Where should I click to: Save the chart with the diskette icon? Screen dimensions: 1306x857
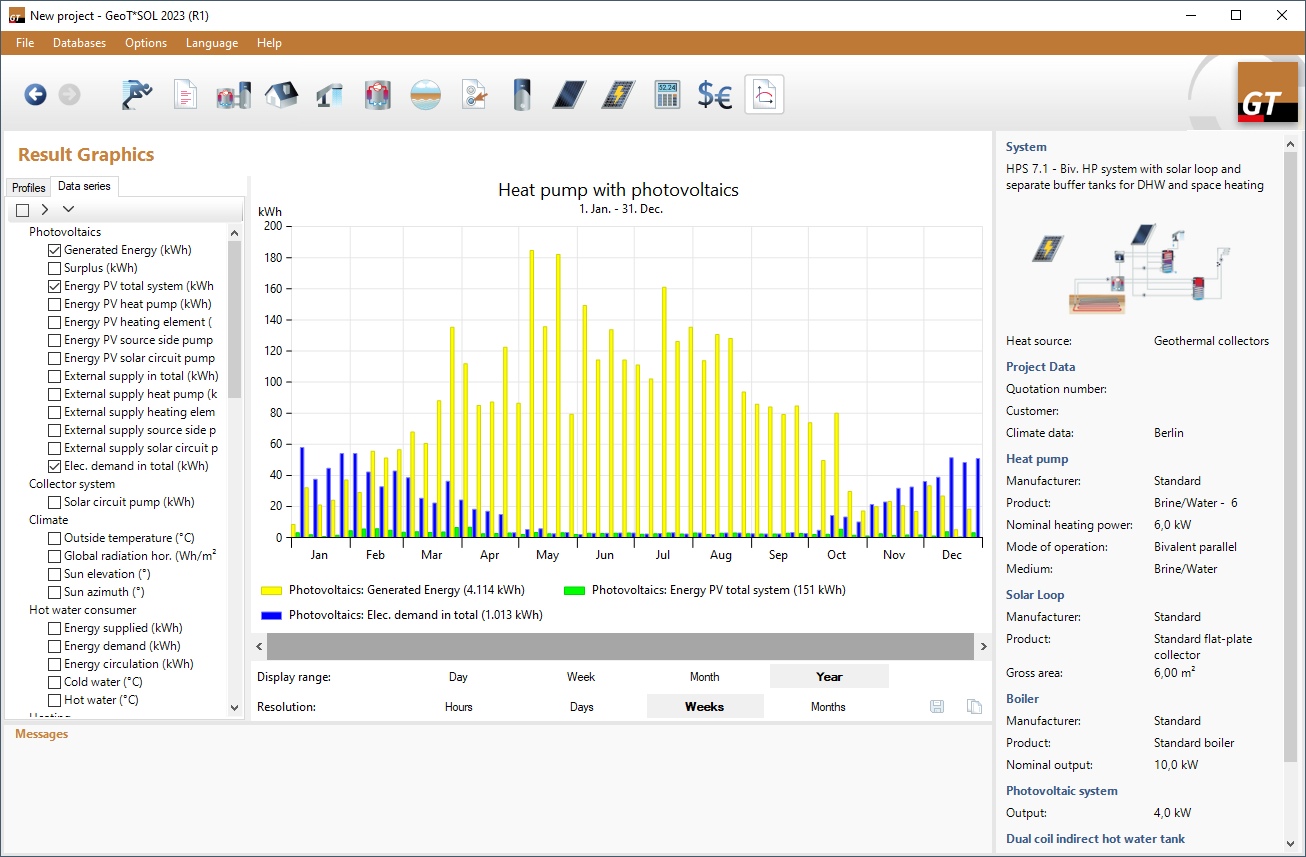tap(937, 707)
